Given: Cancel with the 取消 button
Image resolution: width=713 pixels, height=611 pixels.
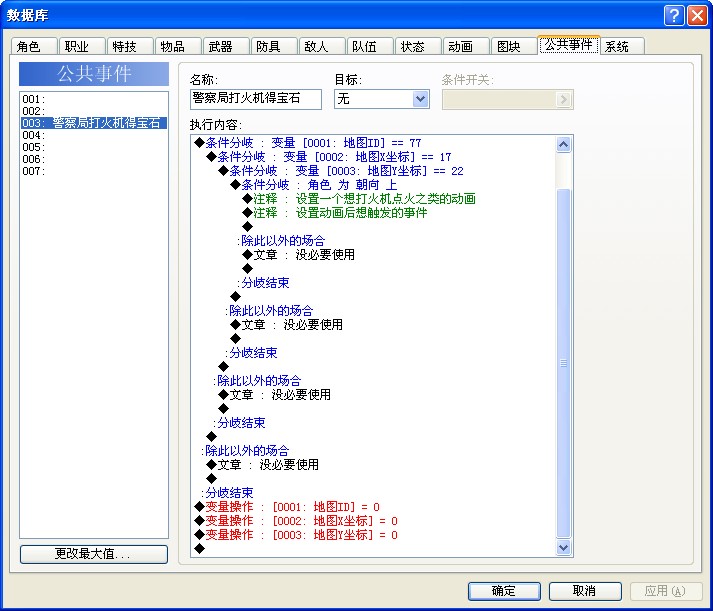Looking at the screenshot, I should click(x=585, y=591).
